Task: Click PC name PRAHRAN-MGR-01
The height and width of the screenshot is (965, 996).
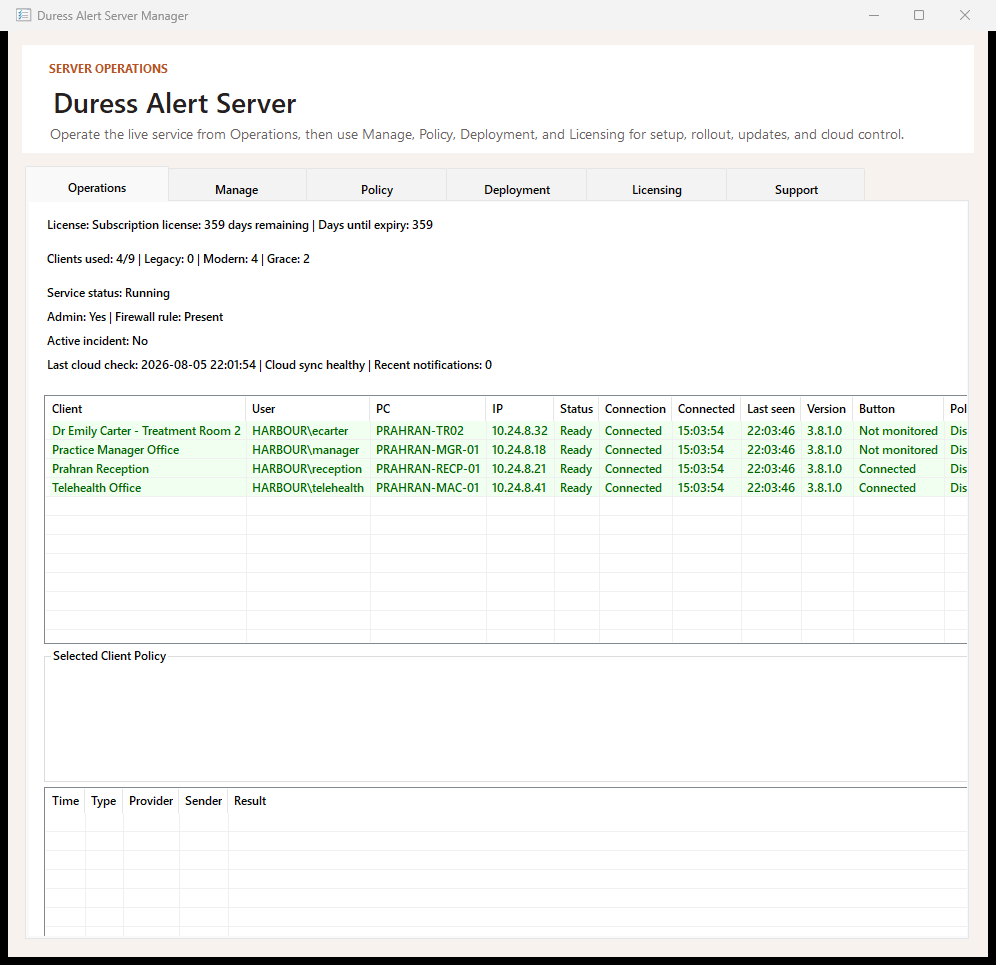Action: [x=427, y=450]
